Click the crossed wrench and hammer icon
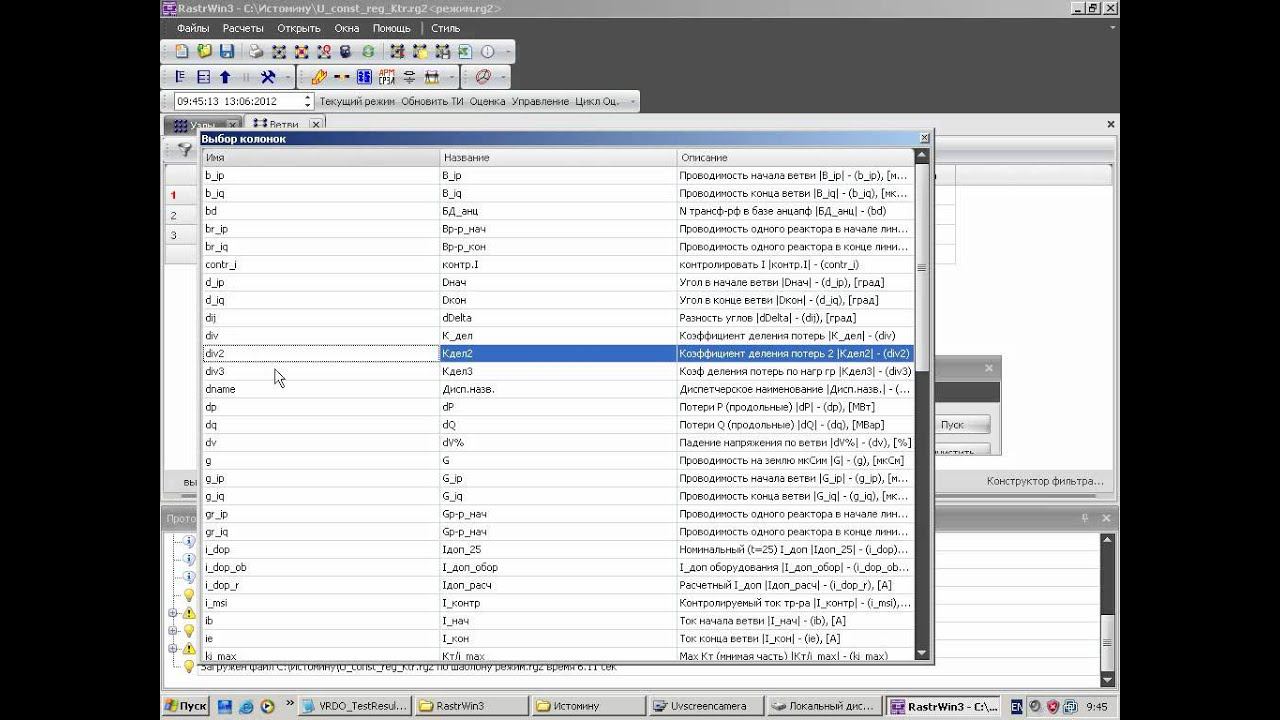1280x720 pixels. coord(268,77)
